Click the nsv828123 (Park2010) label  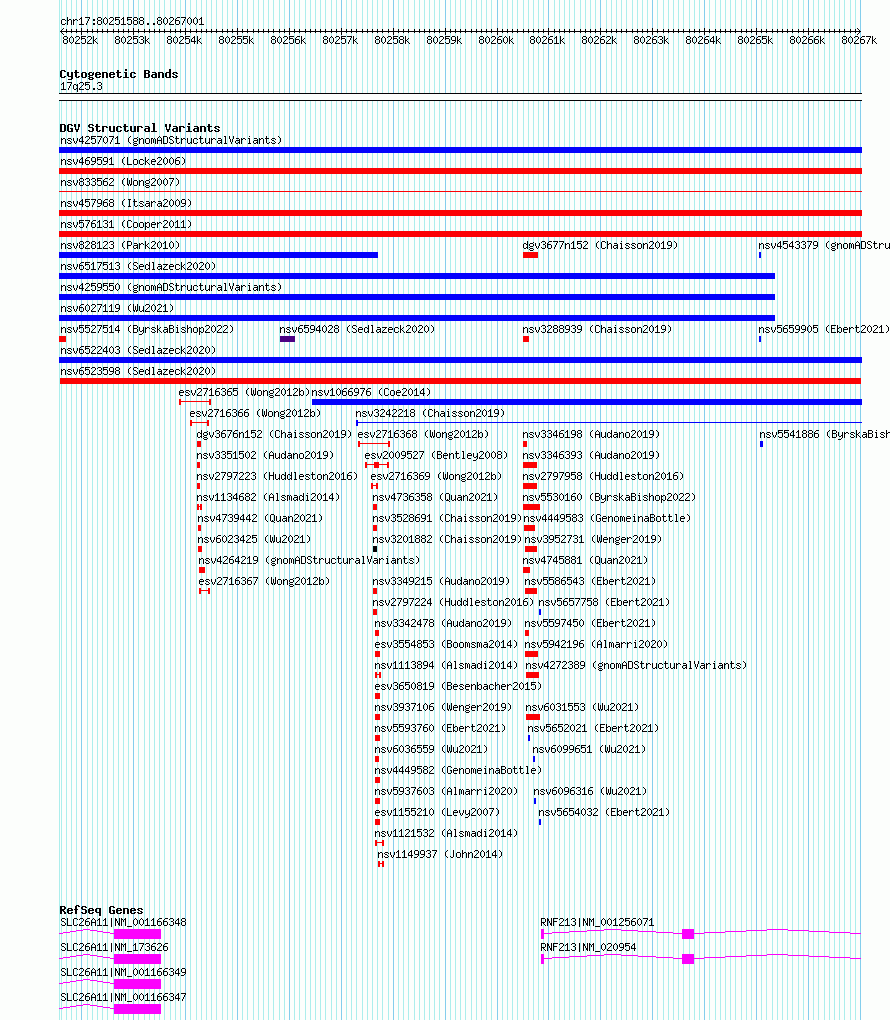tap(120, 245)
